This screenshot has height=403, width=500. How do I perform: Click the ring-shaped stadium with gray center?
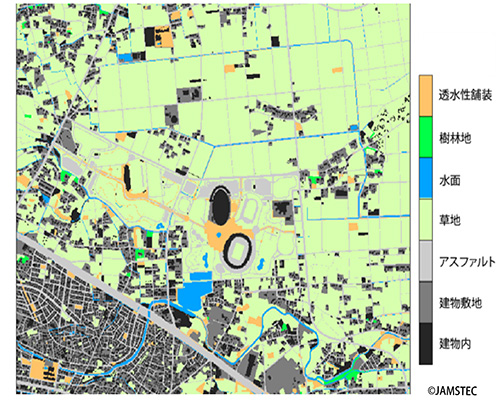tap(239, 250)
